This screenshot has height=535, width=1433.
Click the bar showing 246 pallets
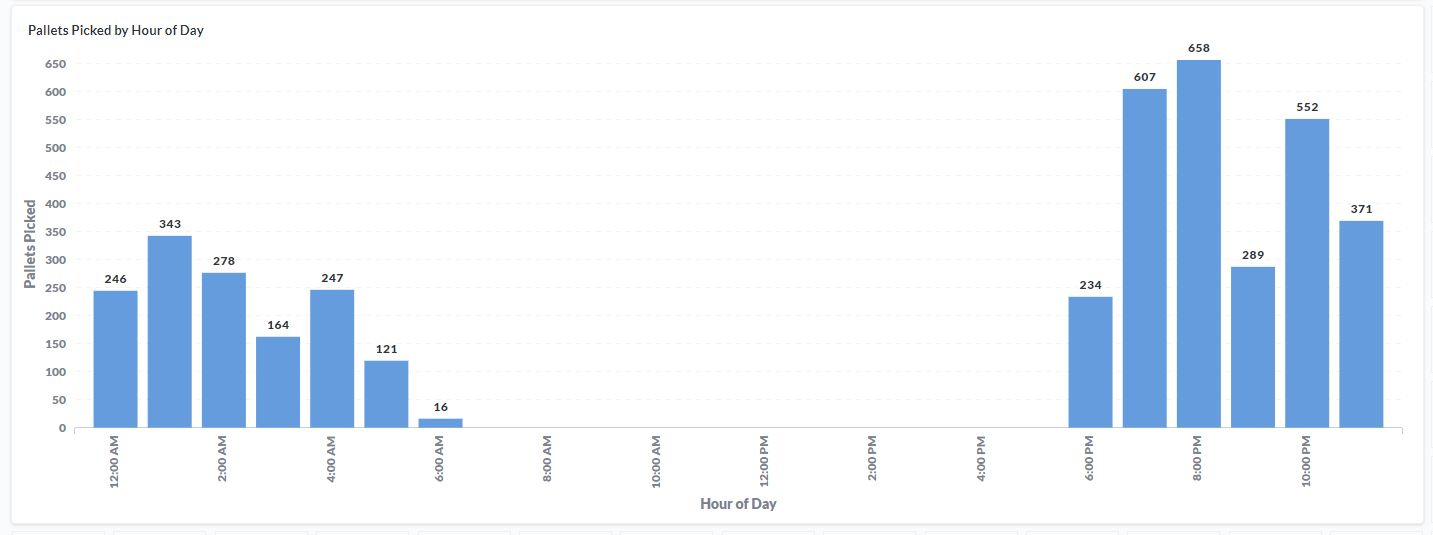point(115,359)
